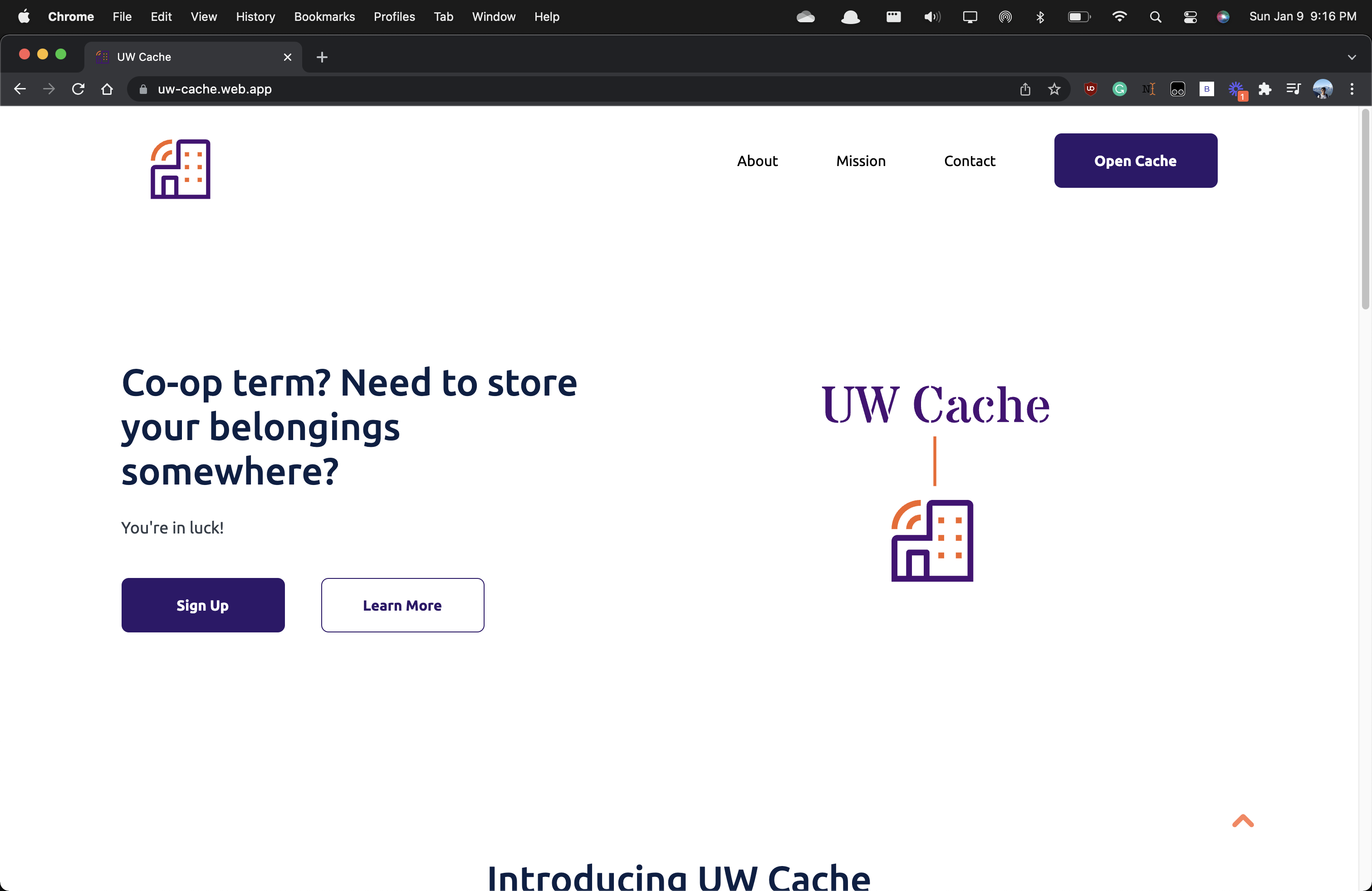The width and height of the screenshot is (1372, 891).
Task: Click the extensions puzzle piece icon
Action: 1265,89
